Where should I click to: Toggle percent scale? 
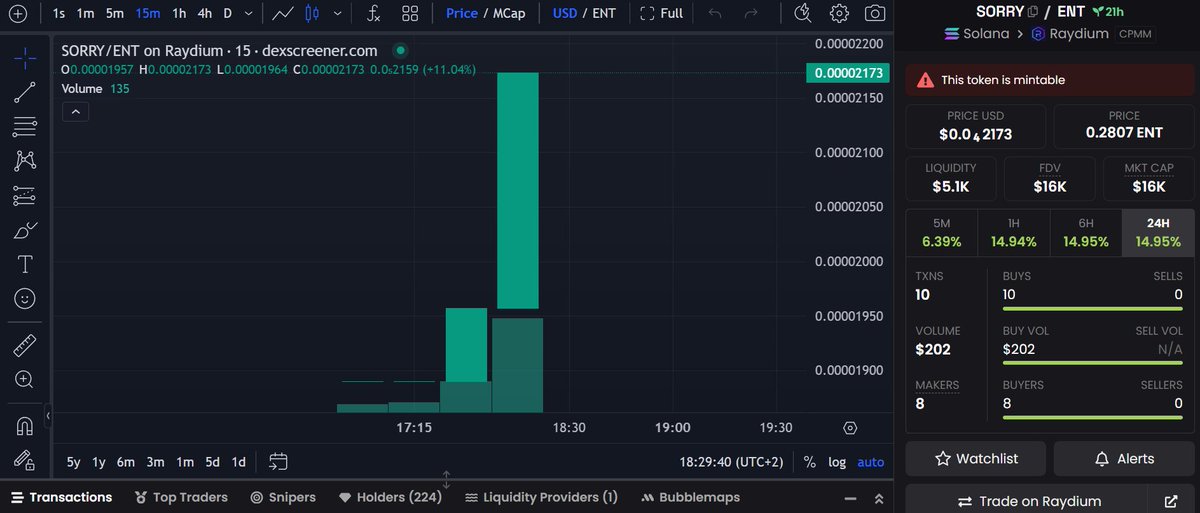(x=809, y=462)
